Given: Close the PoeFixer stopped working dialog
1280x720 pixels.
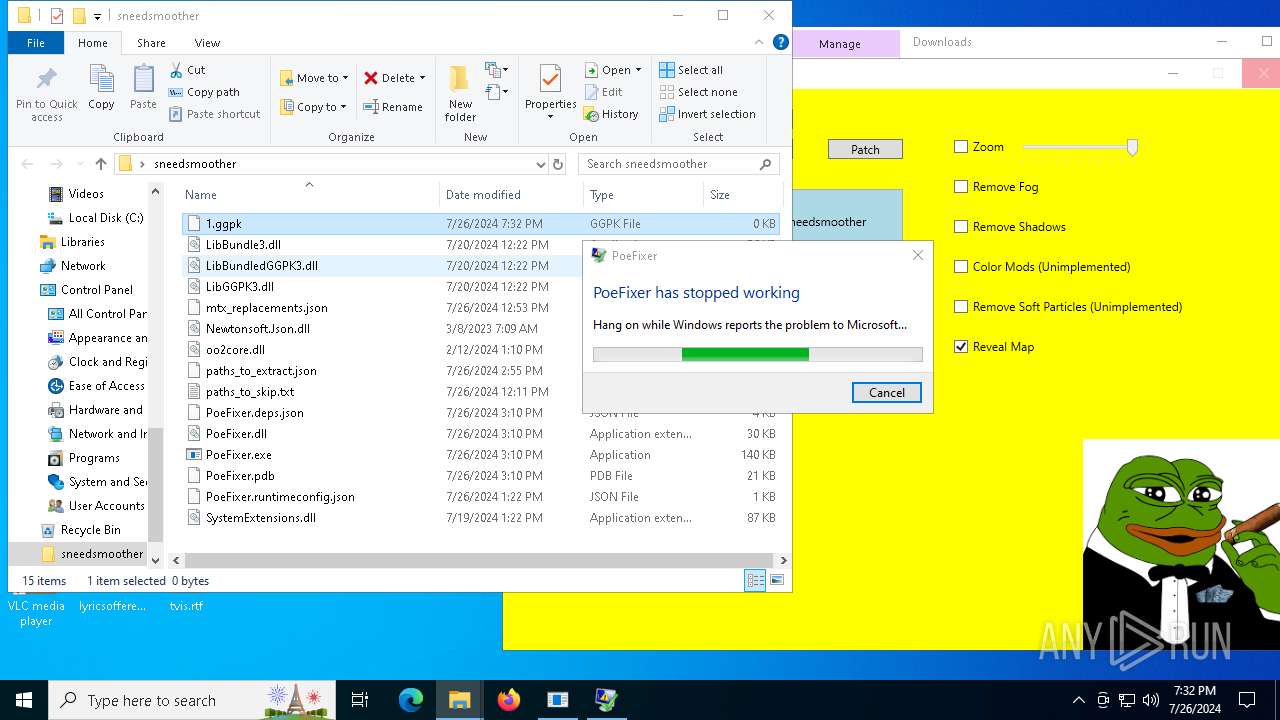Looking at the screenshot, I should (918, 256).
